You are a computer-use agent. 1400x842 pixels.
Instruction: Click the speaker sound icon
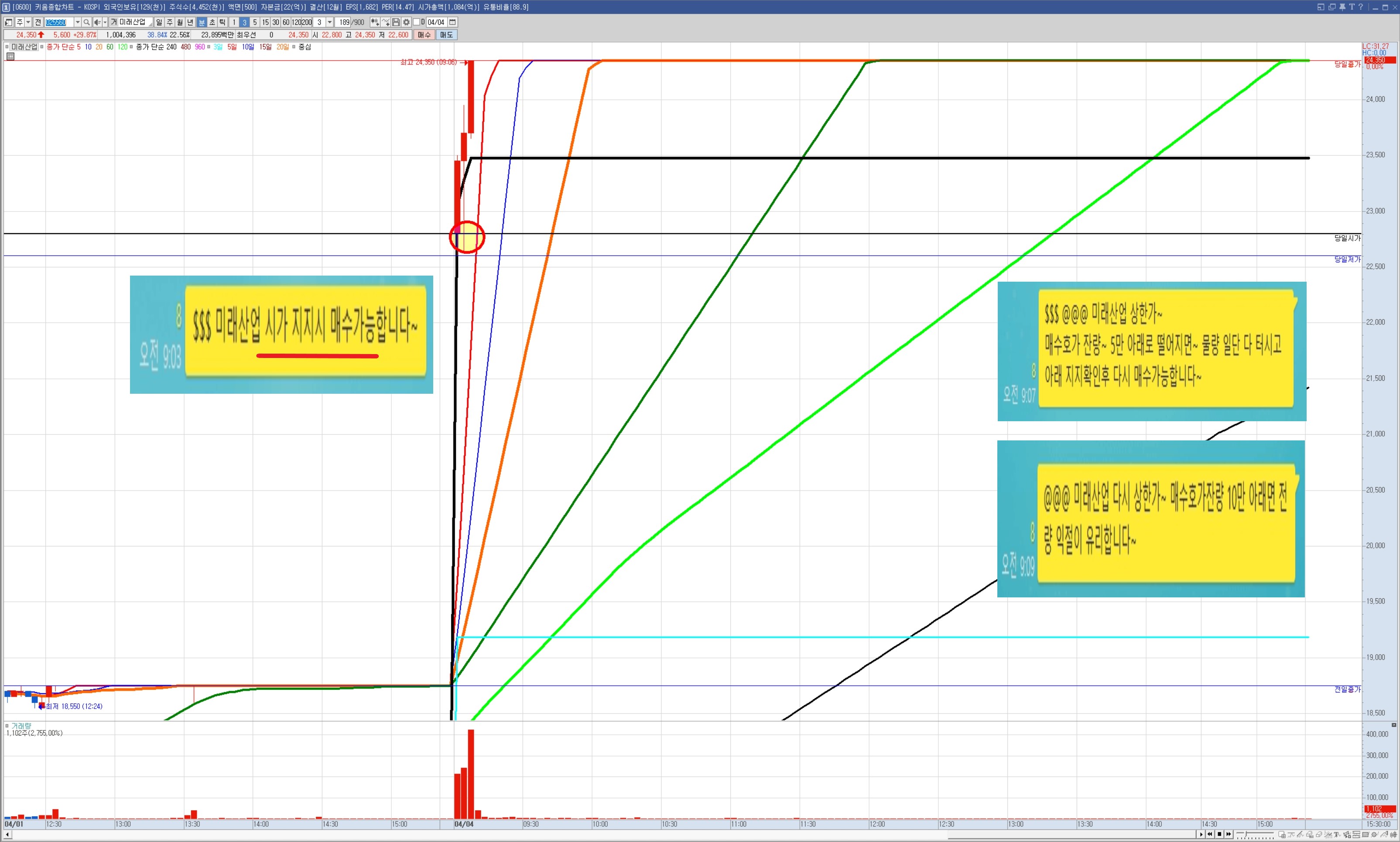97,22
